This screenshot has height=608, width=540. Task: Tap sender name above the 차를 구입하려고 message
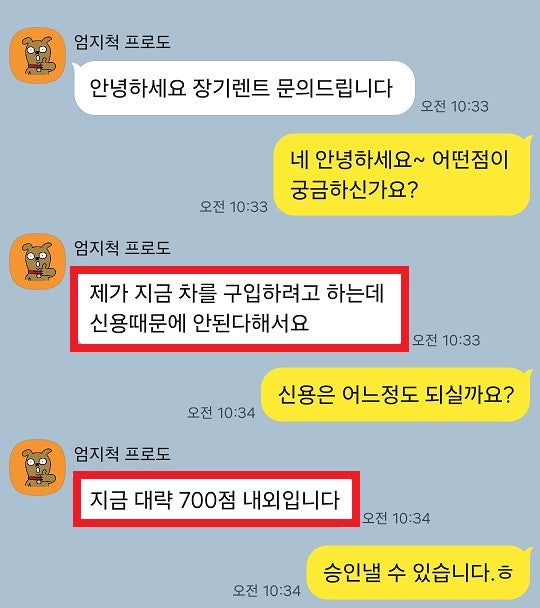point(122,248)
